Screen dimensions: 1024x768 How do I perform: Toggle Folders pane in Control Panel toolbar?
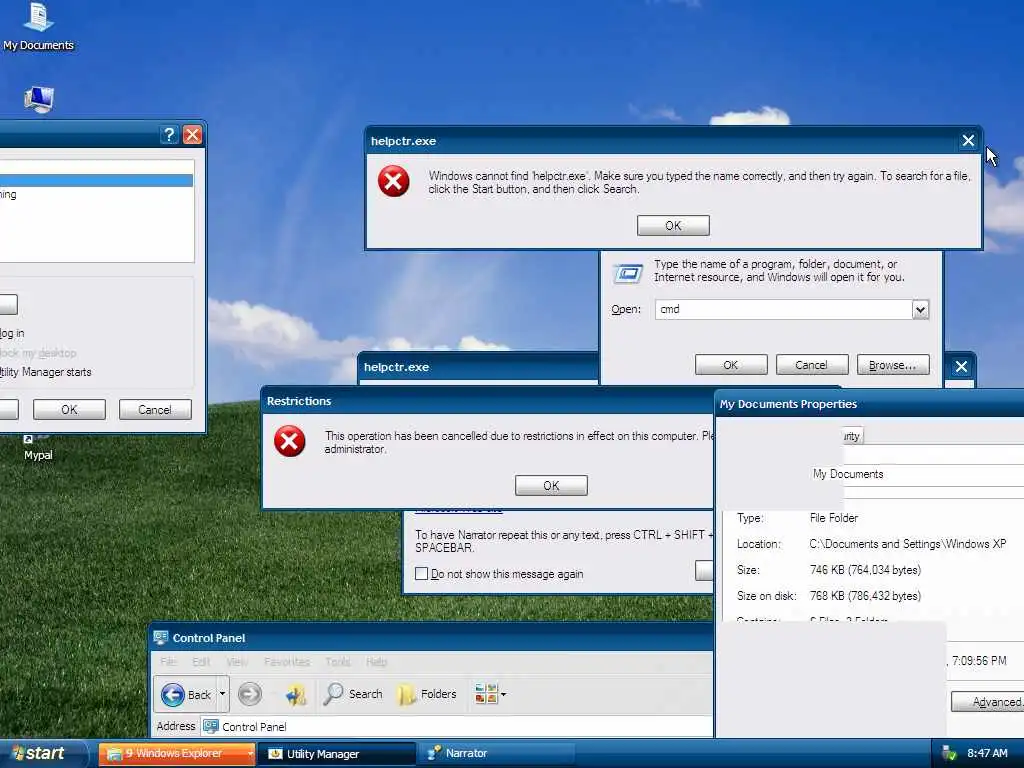[x=427, y=694]
